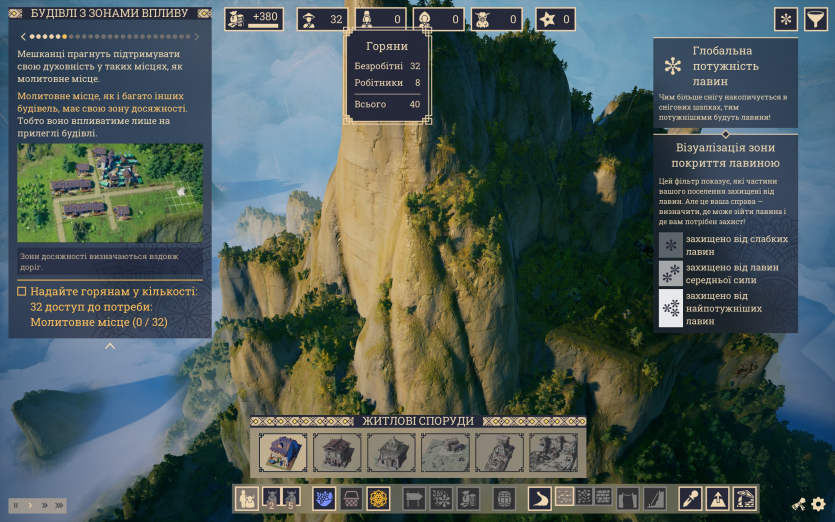The width and height of the screenshot is (835, 522).
Task: Go to previous tutorial page arrow
Action: point(22,36)
